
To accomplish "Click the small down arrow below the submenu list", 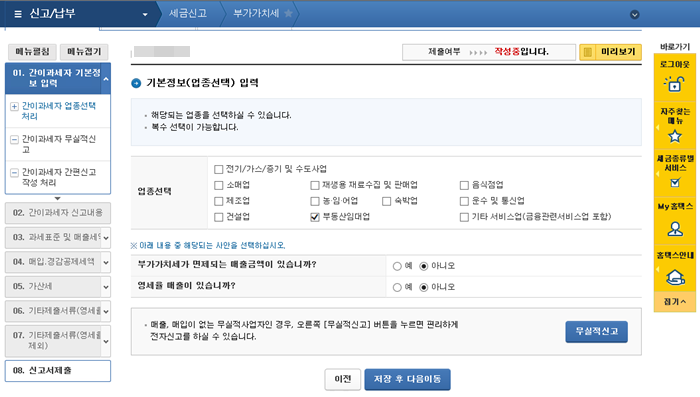I will coord(57,198).
